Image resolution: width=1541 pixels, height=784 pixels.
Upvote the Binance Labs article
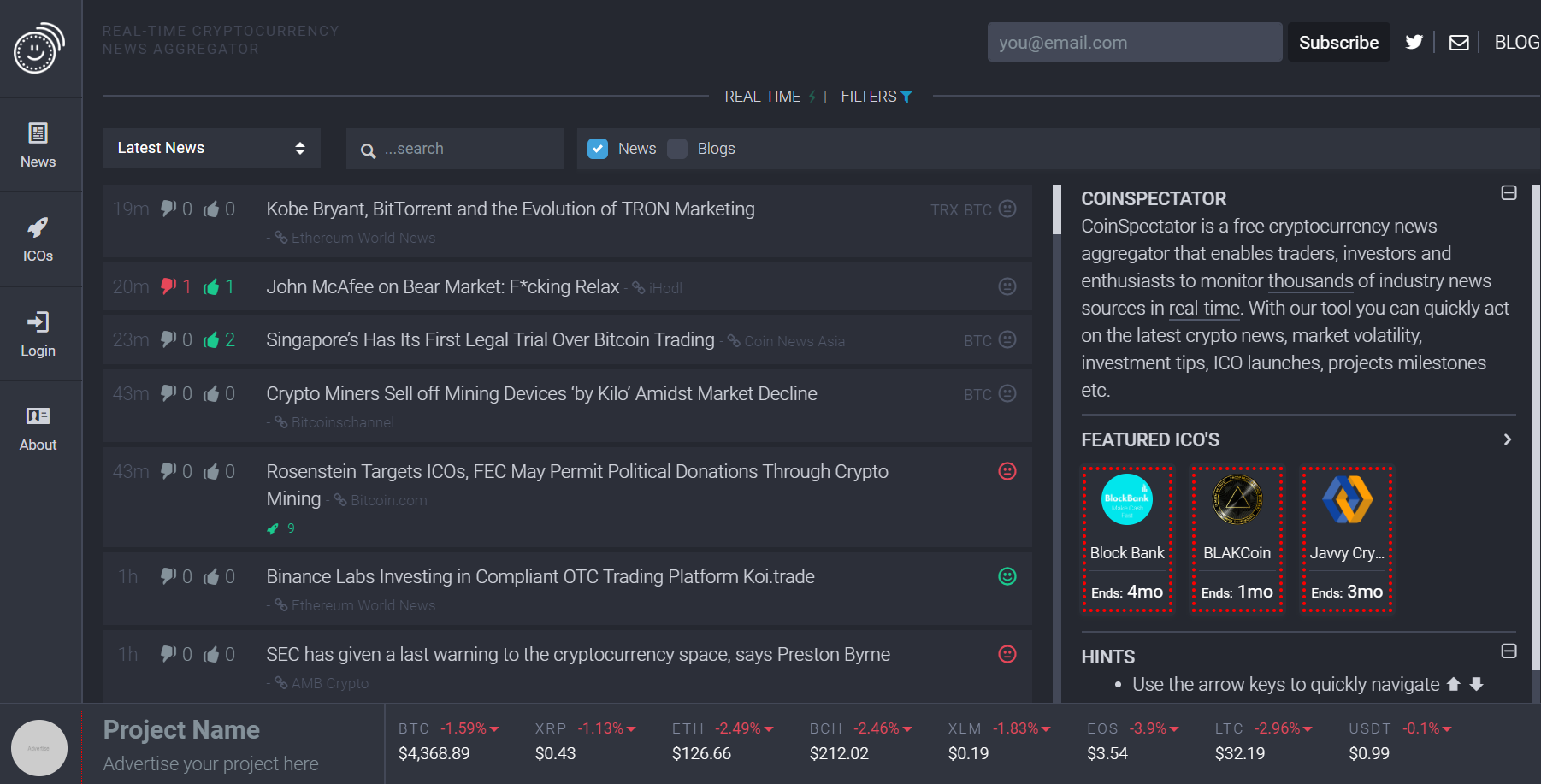tap(211, 576)
